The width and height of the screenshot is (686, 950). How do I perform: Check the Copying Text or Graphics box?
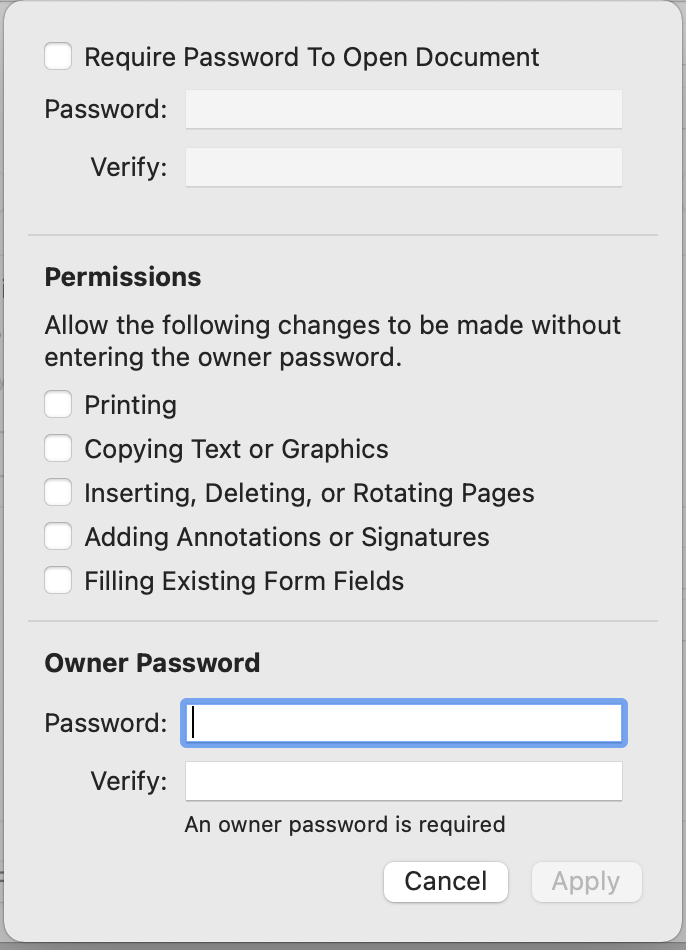(58, 449)
